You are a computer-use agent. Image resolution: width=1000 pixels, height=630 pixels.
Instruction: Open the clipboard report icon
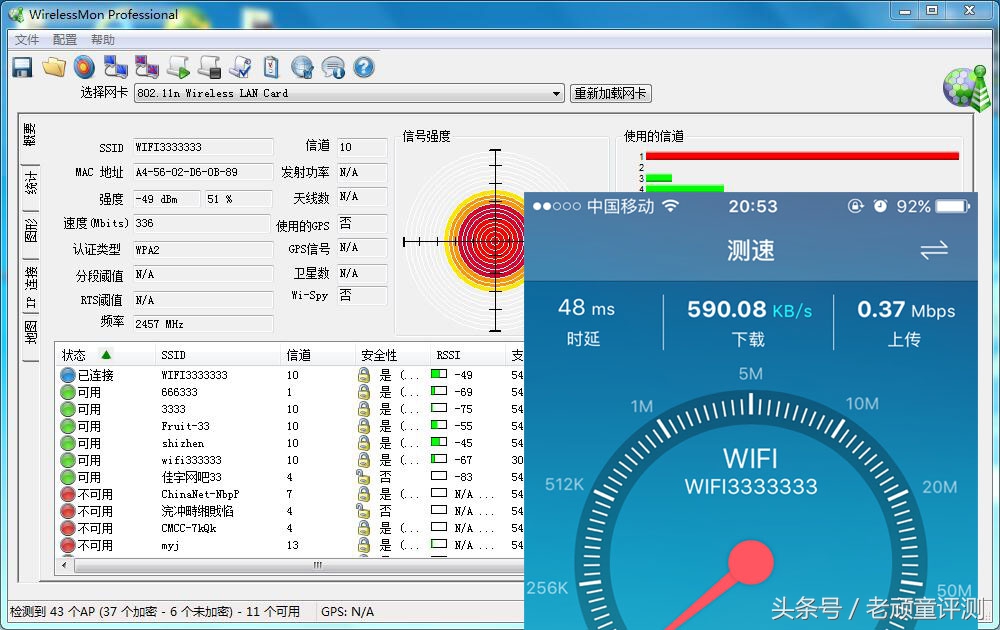tap(270, 67)
